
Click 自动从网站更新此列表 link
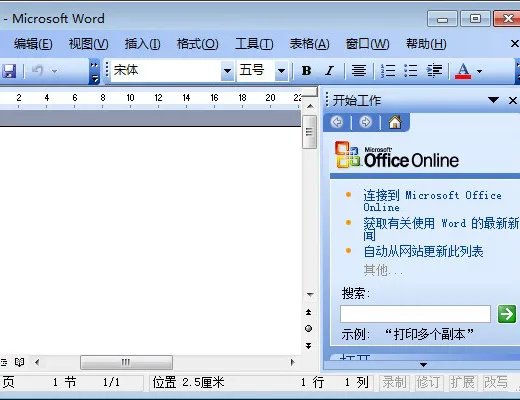pos(423,251)
